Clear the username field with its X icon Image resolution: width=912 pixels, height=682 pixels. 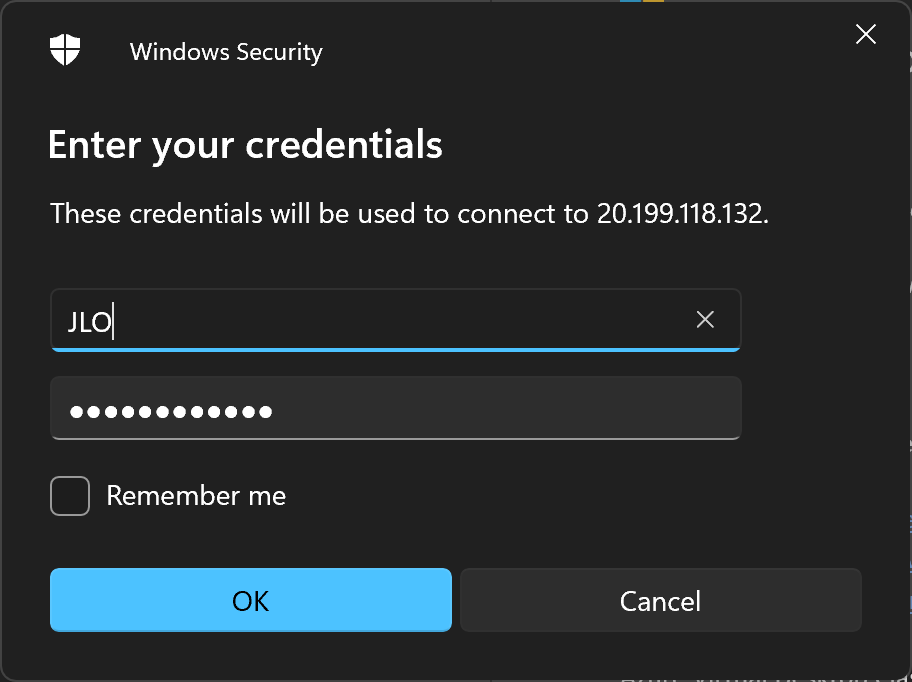[705, 319]
